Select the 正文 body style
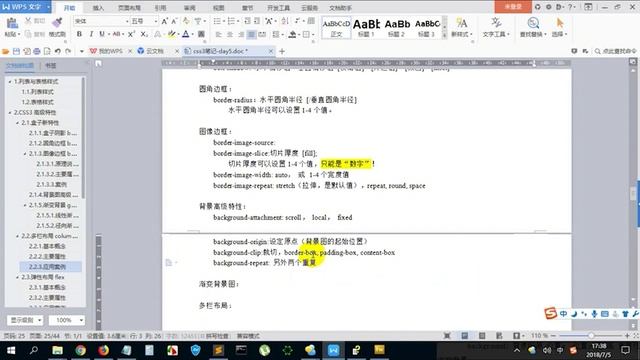 click(x=336, y=28)
